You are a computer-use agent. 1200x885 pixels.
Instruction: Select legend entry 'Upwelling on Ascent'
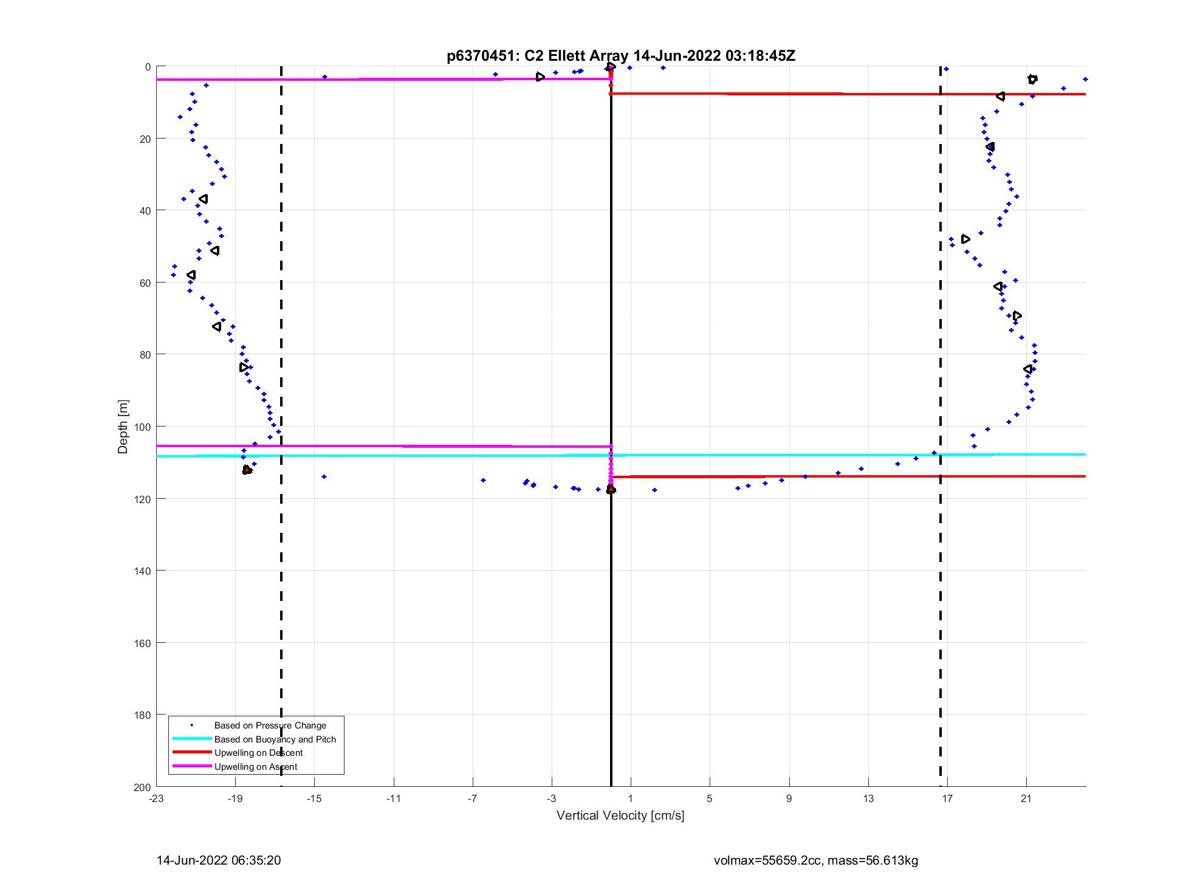[256, 767]
